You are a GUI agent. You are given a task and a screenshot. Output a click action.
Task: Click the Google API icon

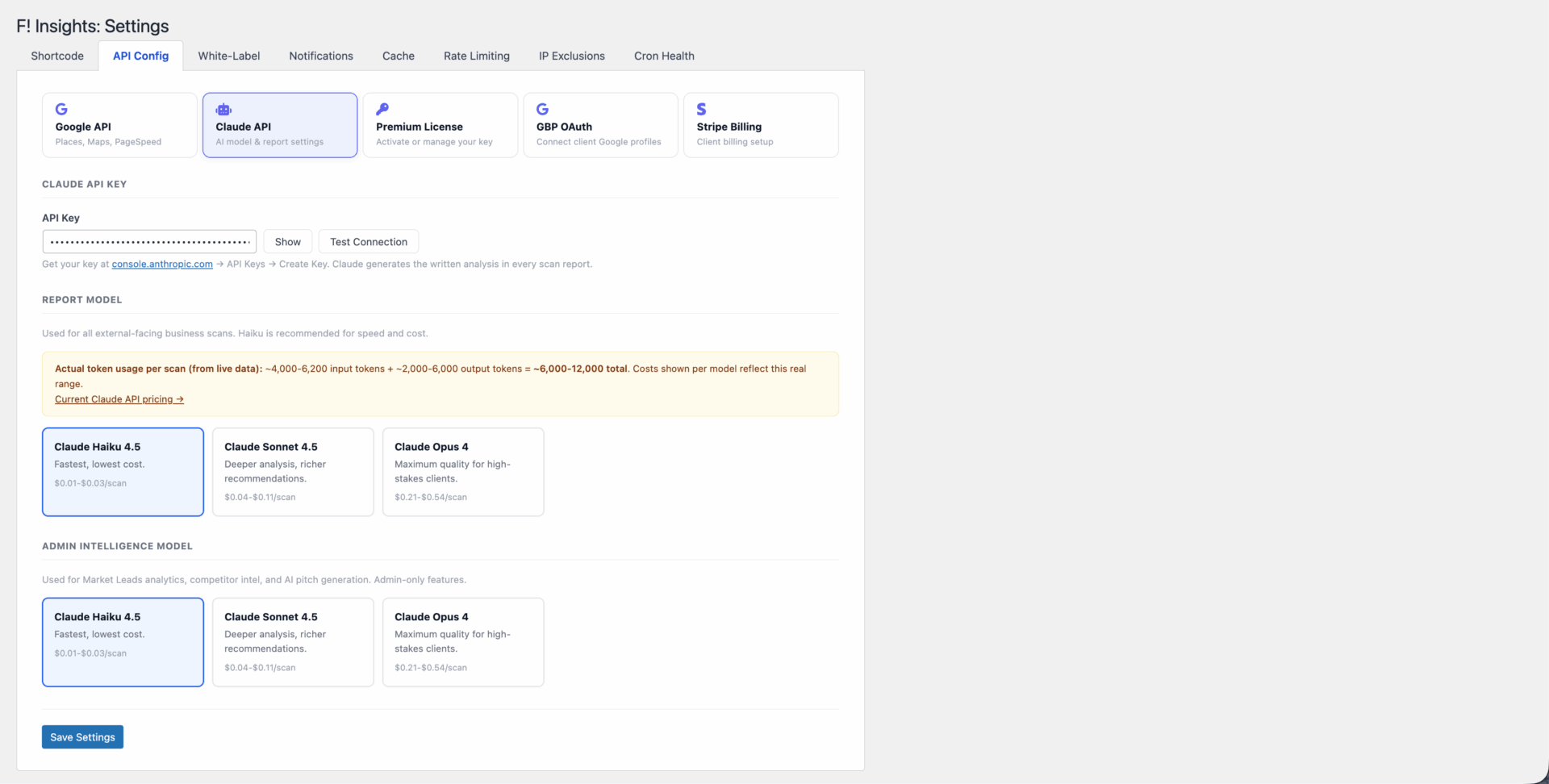[x=61, y=109]
